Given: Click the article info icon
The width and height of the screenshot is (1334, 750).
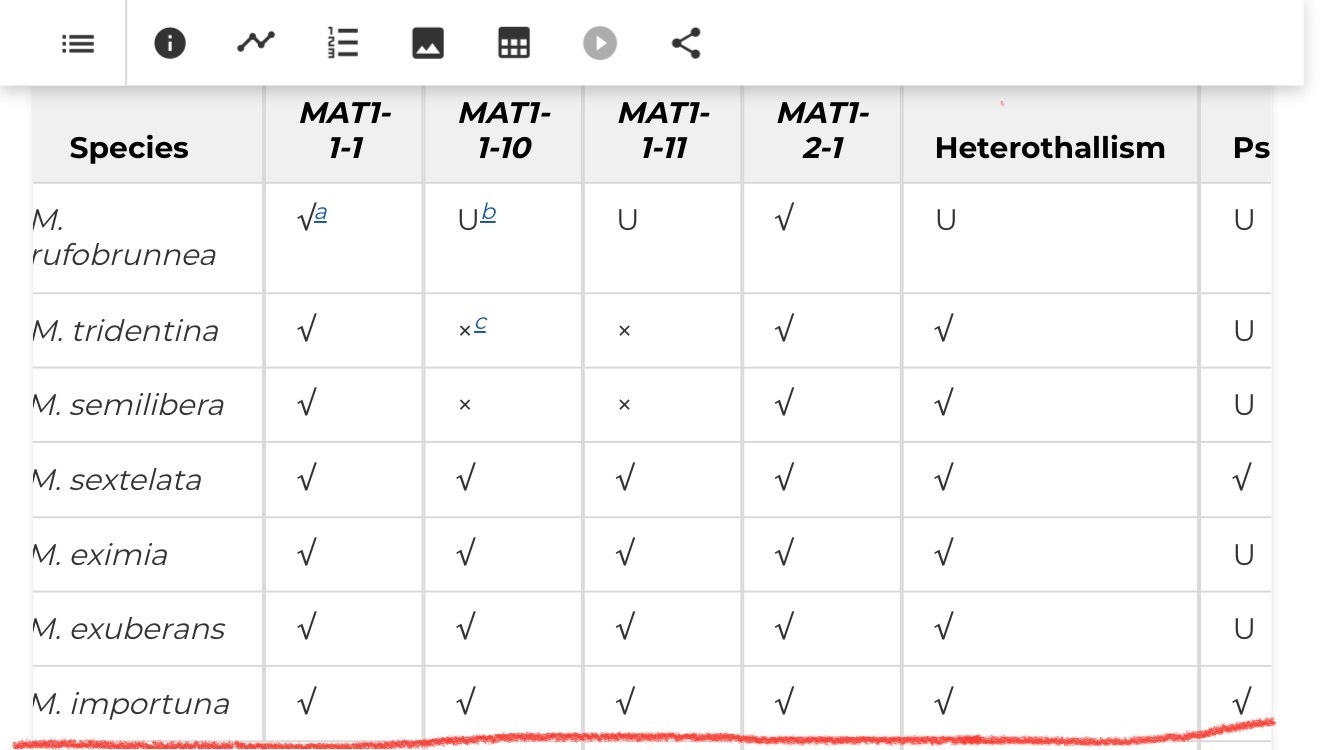Looking at the screenshot, I should pos(170,43).
